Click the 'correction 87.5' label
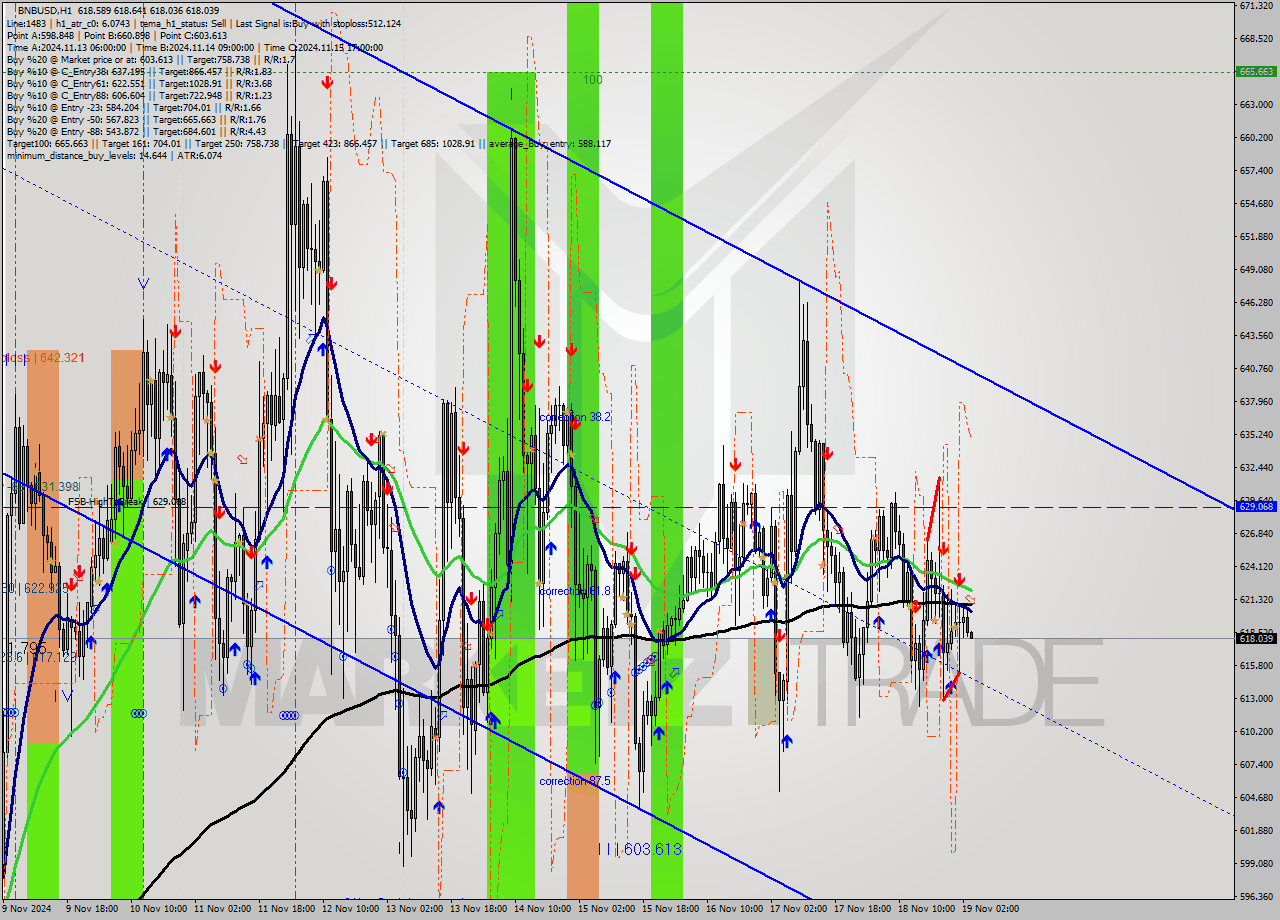The width and height of the screenshot is (1280, 920). tap(575, 781)
